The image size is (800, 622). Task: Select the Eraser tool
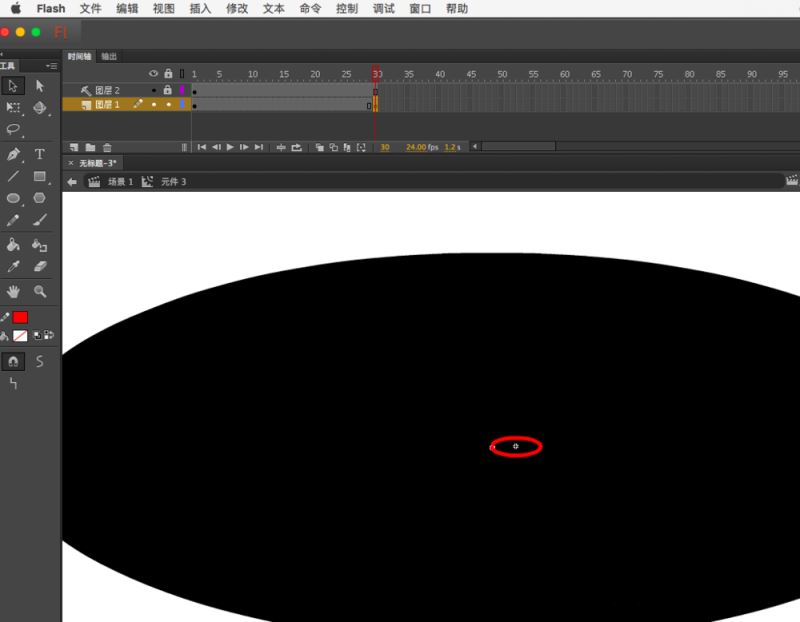click(39, 266)
